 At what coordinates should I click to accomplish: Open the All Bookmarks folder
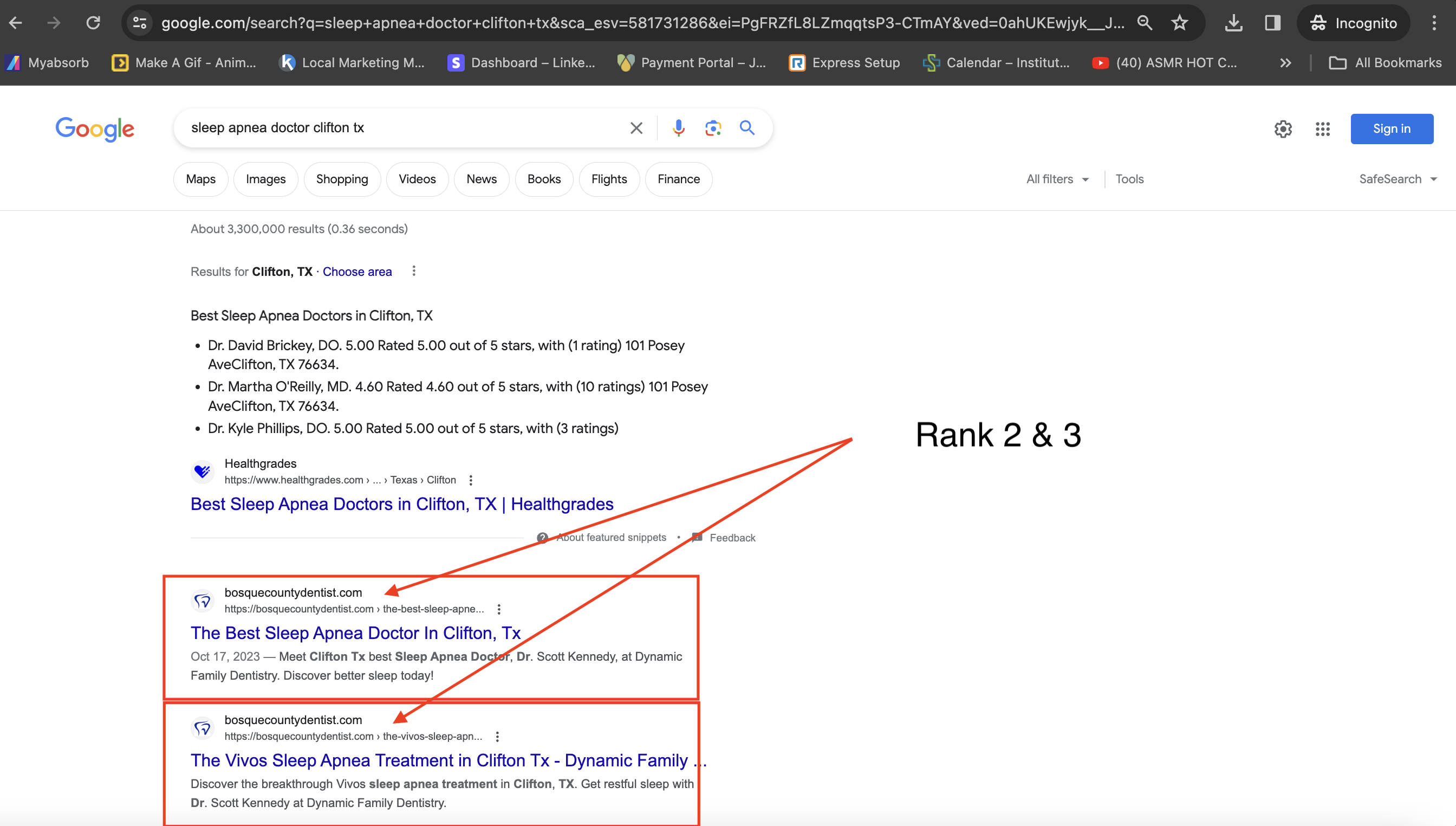(1385, 62)
